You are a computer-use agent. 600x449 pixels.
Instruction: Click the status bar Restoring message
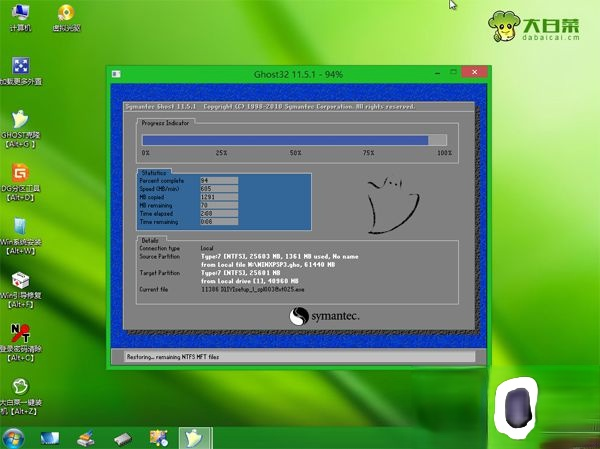coord(173,357)
